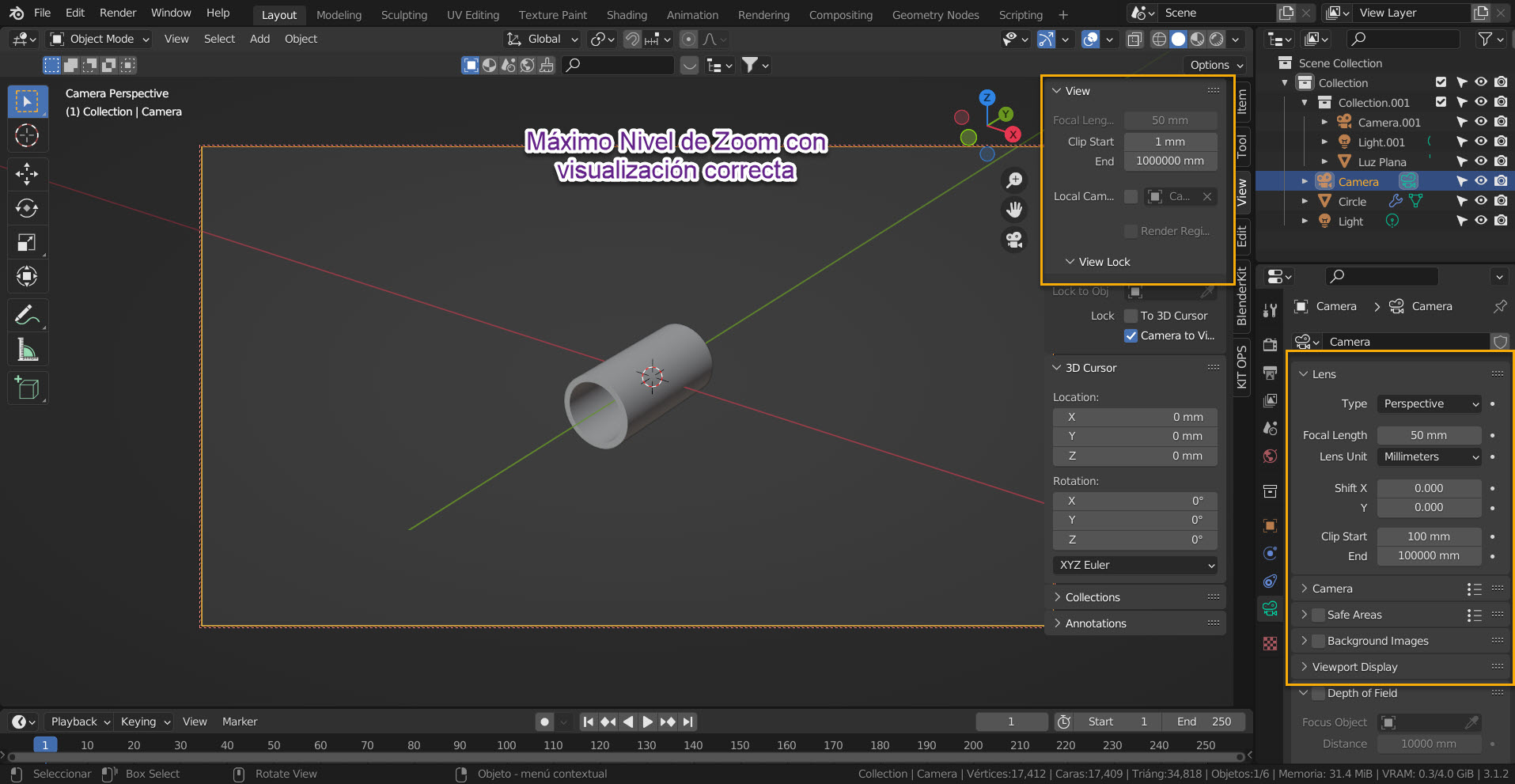Image resolution: width=1515 pixels, height=784 pixels.
Task: Hide Luz Plana with its eye icon
Action: click(1481, 161)
